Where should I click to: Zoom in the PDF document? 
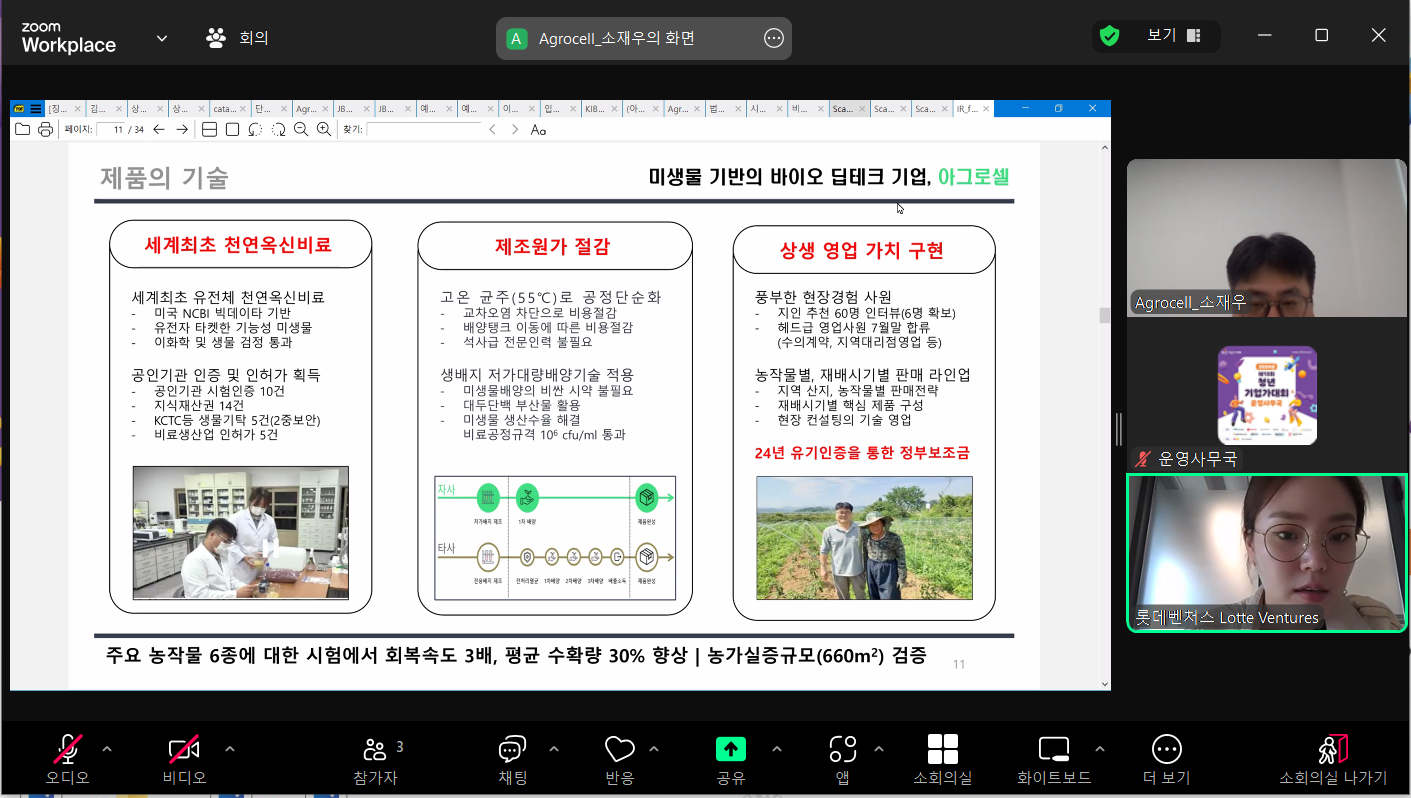tap(324, 129)
